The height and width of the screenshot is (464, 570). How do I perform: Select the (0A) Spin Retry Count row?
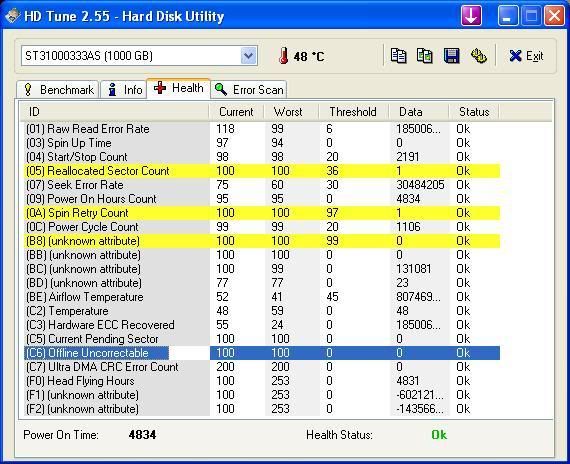[x=262, y=213]
